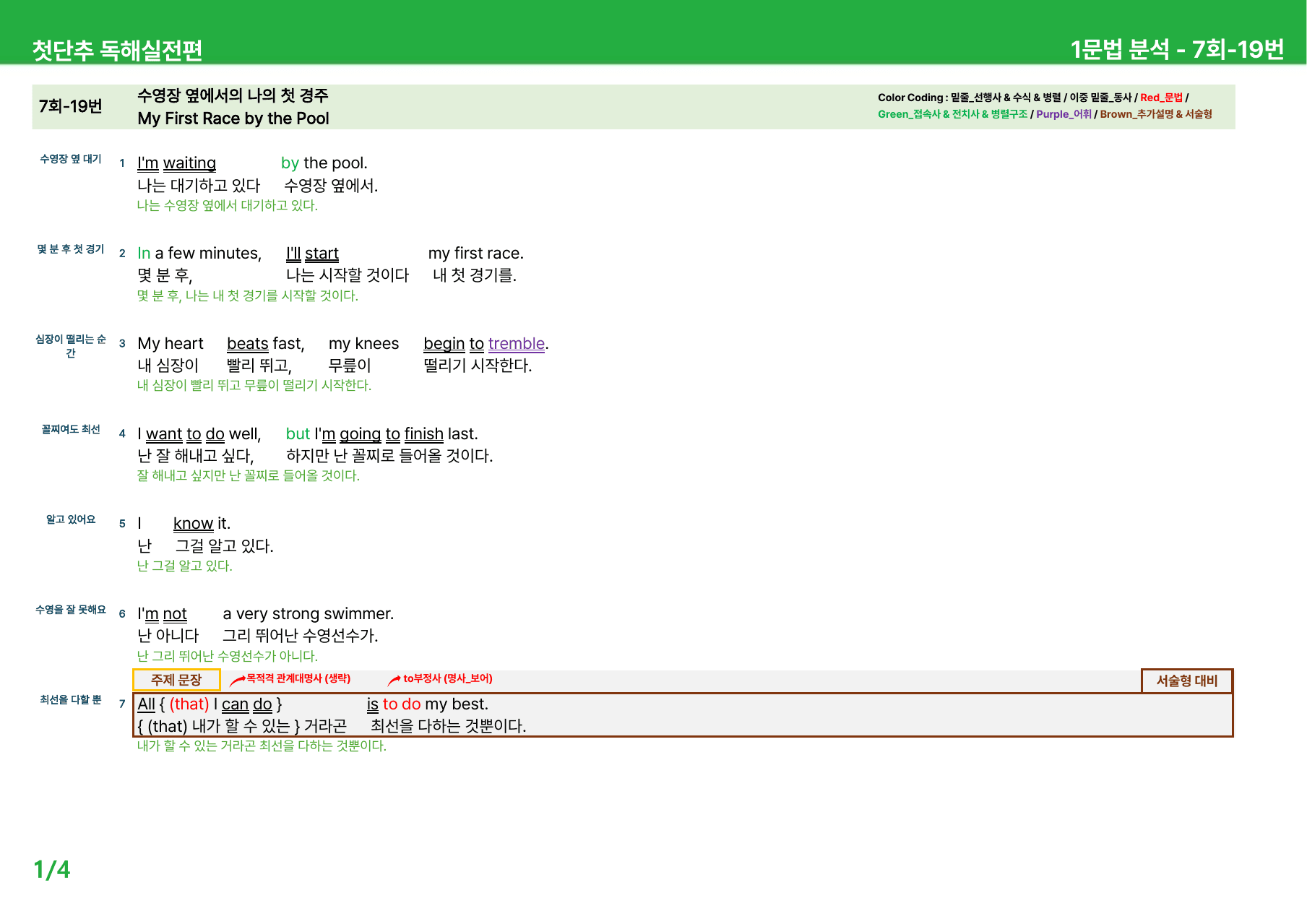Image resolution: width=1307 pixels, height=924 pixels.
Task: Click the Korean phrase '하지만 난 꼴찌로 들어올 것이다.'
Action: 389,456
